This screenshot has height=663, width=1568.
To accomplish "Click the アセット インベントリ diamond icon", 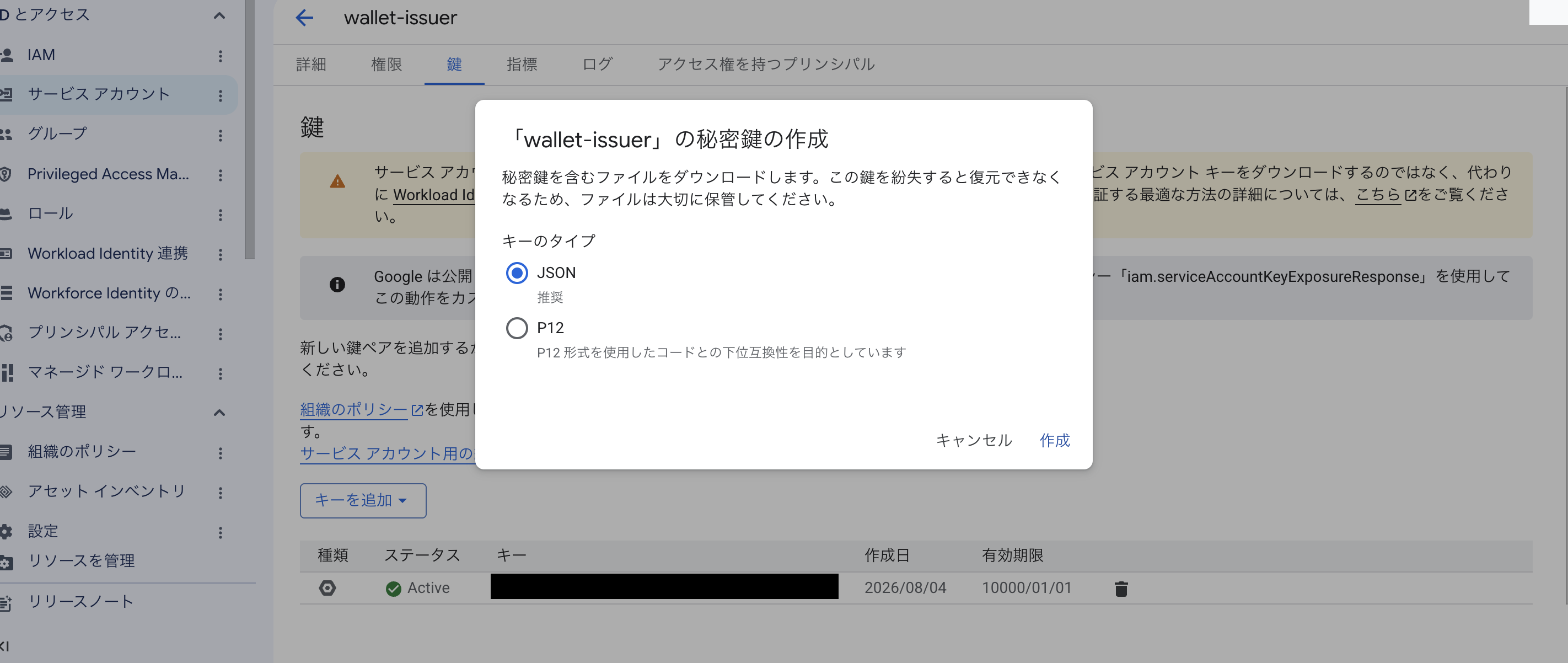I will (6, 491).
